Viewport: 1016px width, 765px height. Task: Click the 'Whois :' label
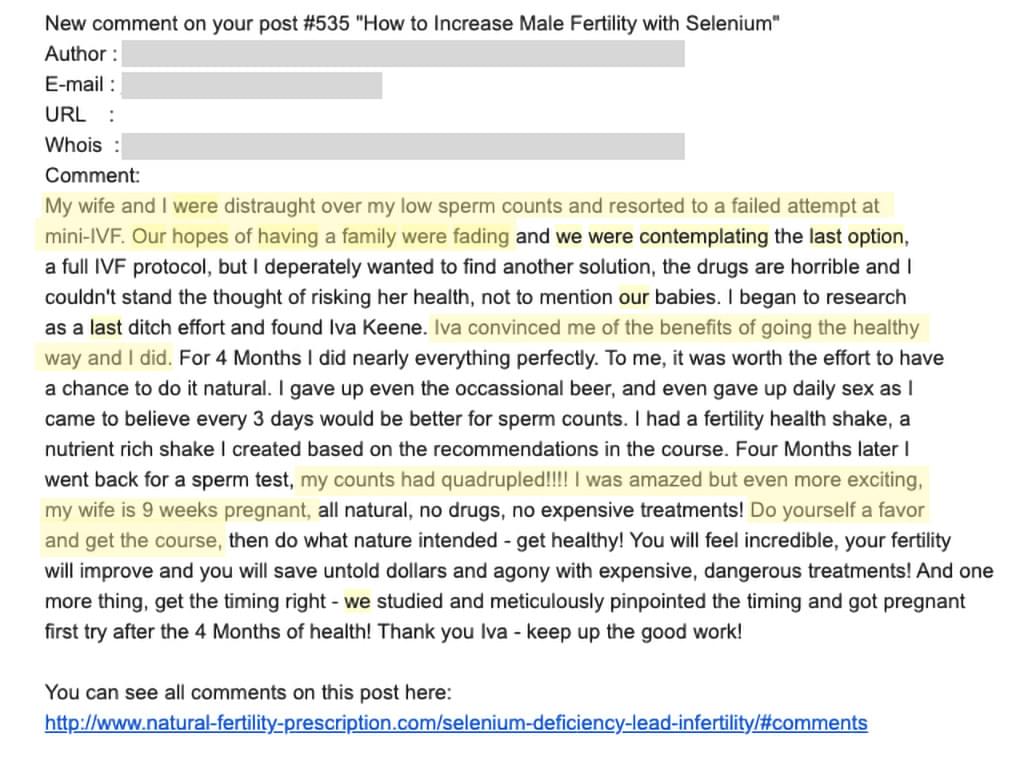pos(82,145)
